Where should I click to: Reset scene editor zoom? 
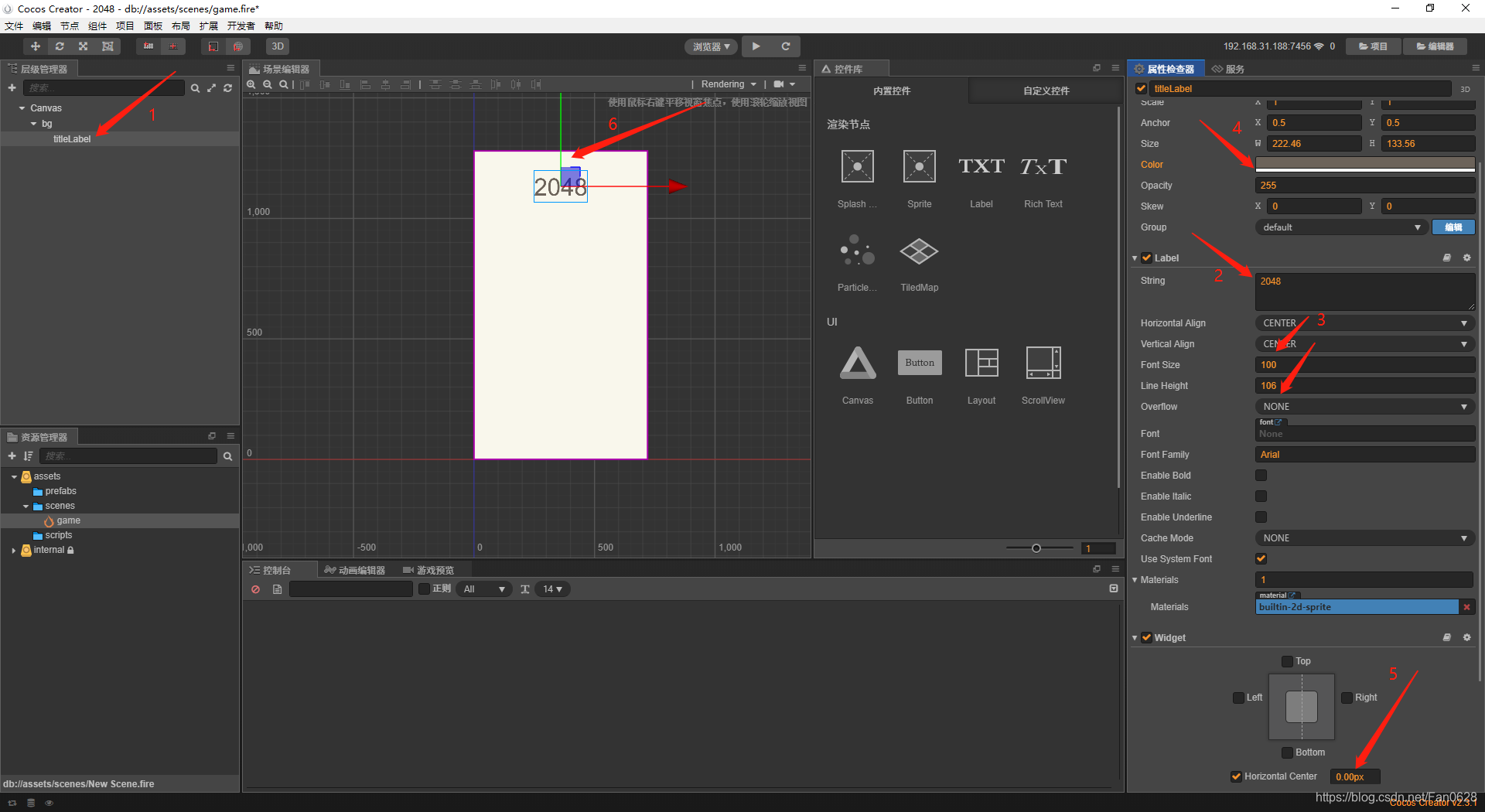click(284, 84)
